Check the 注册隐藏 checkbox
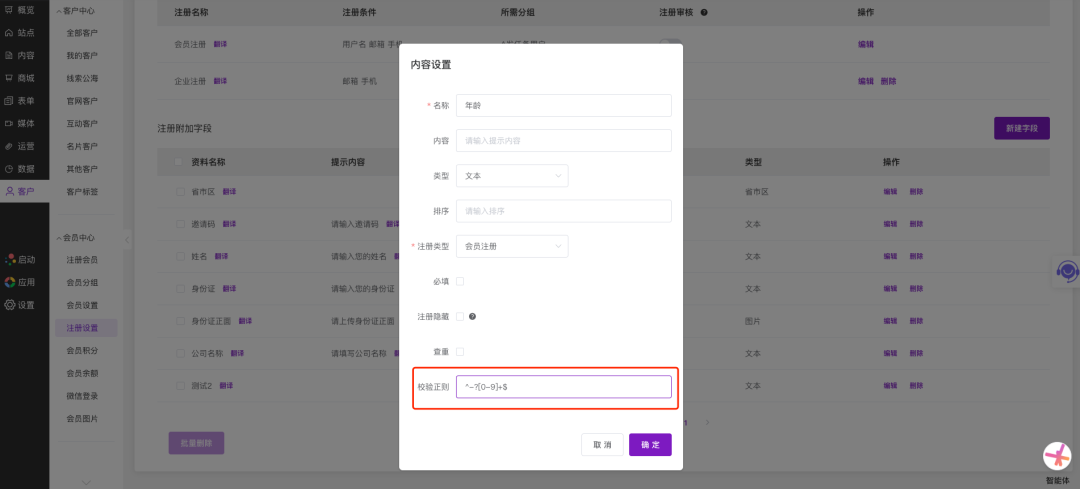The image size is (1080, 489). point(460,316)
